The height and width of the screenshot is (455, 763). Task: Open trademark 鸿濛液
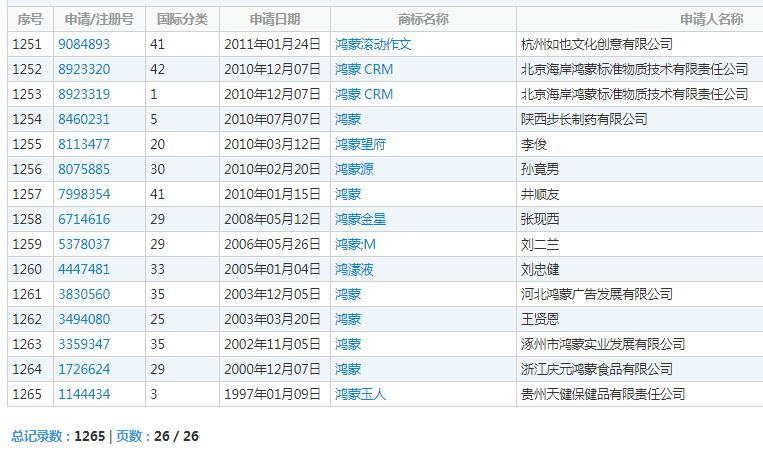[x=354, y=269]
